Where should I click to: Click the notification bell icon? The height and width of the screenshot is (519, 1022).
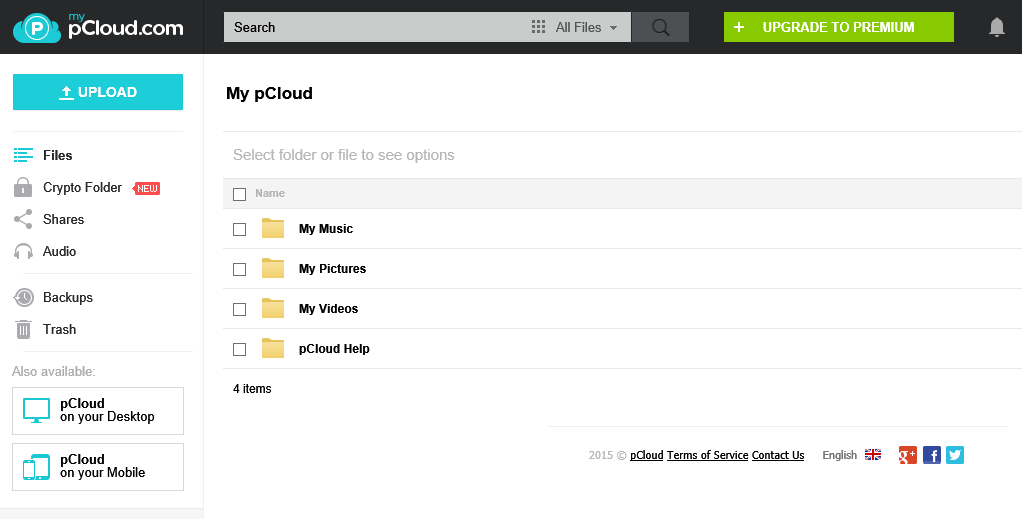[997, 27]
